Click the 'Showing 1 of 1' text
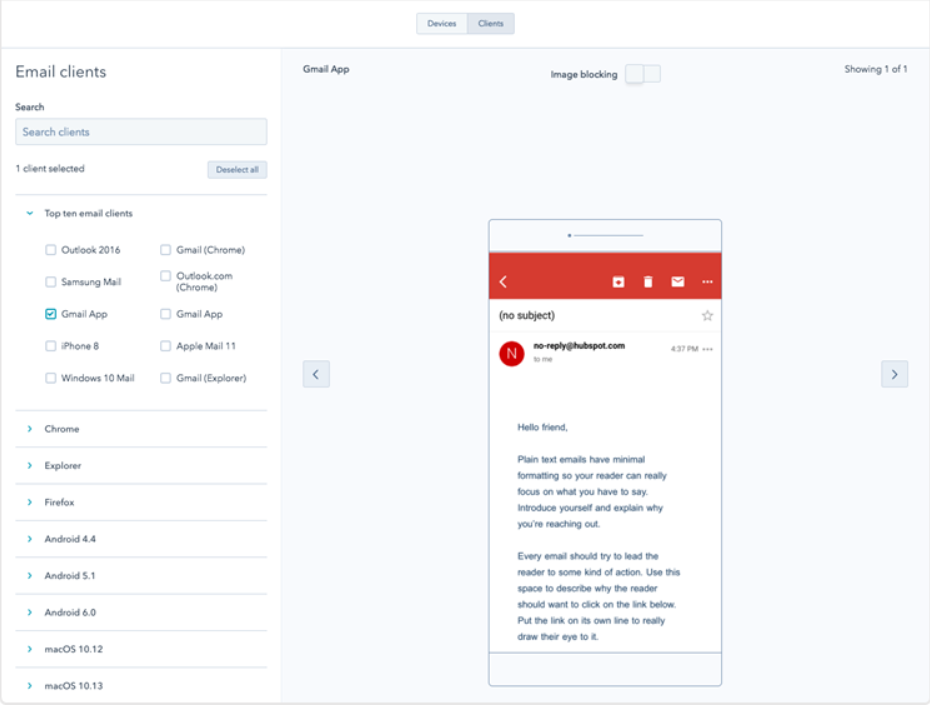 click(876, 69)
